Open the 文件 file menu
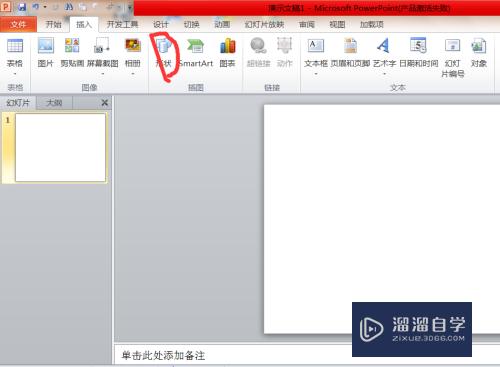This screenshot has height=367, width=500. pos(18,24)
